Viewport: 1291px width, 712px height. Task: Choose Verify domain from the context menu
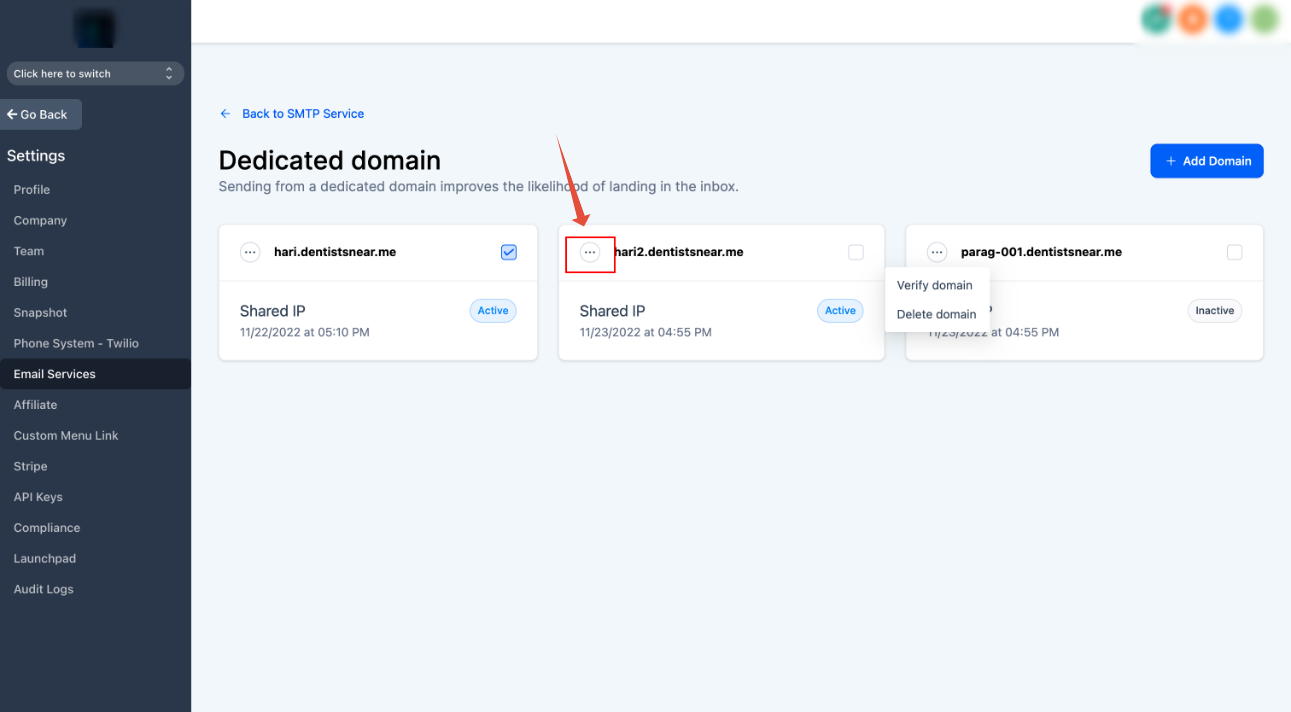[x=934, y=285]
